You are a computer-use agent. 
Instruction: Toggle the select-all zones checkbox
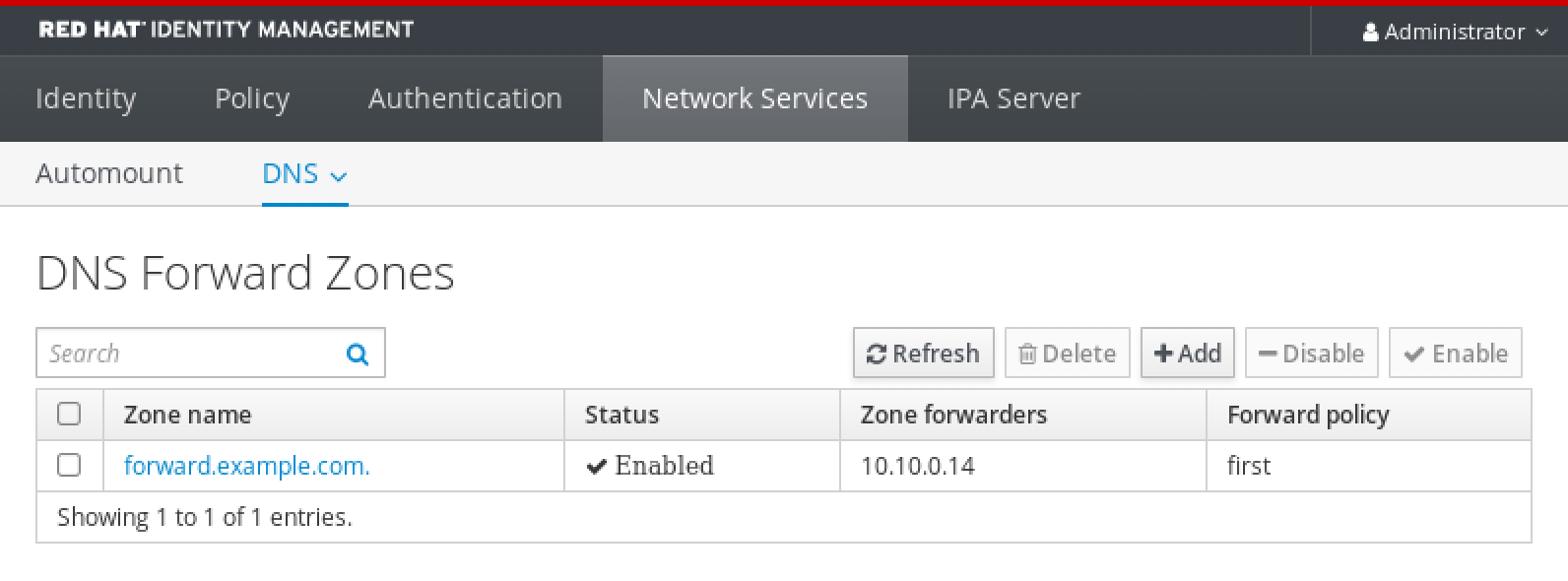point(69,414)
